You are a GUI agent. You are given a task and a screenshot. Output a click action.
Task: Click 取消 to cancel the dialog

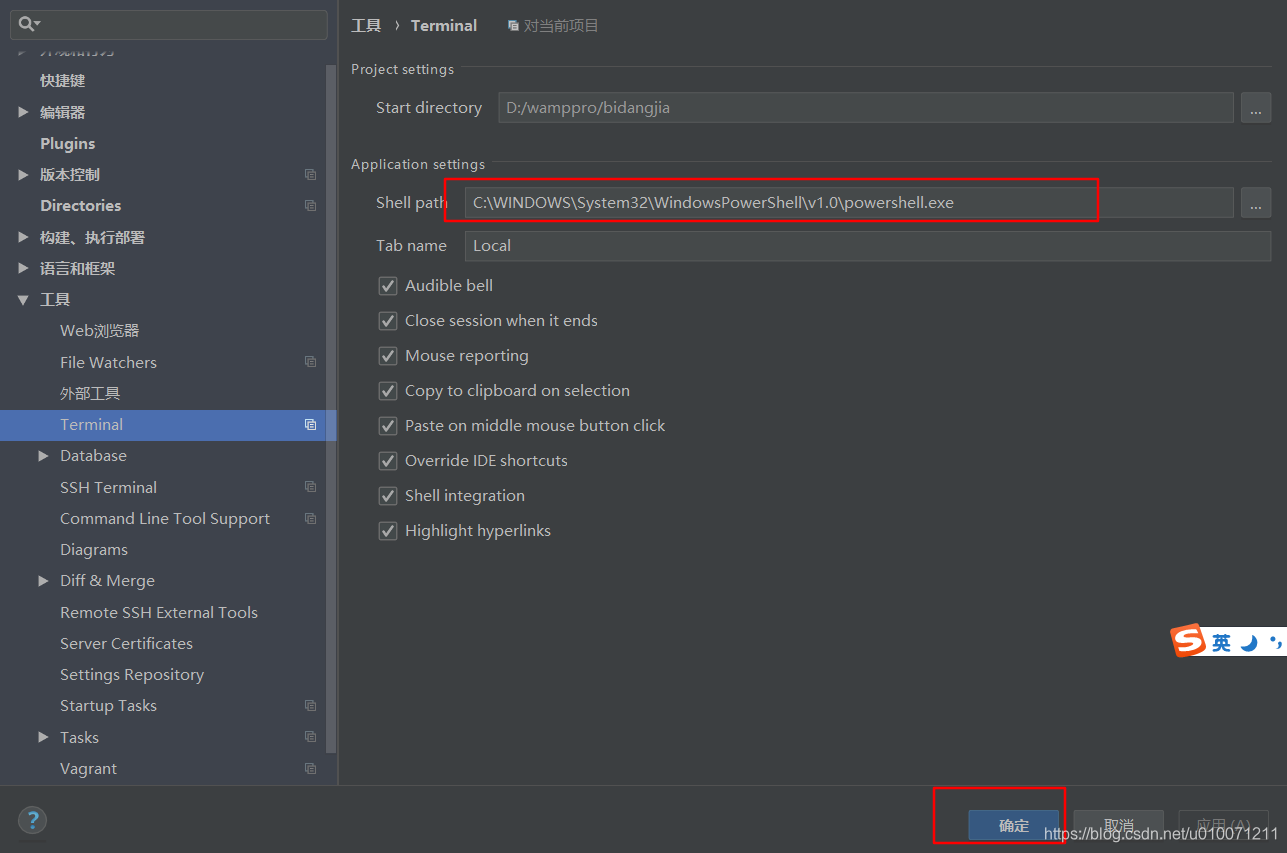click(x=1119, y=825)
